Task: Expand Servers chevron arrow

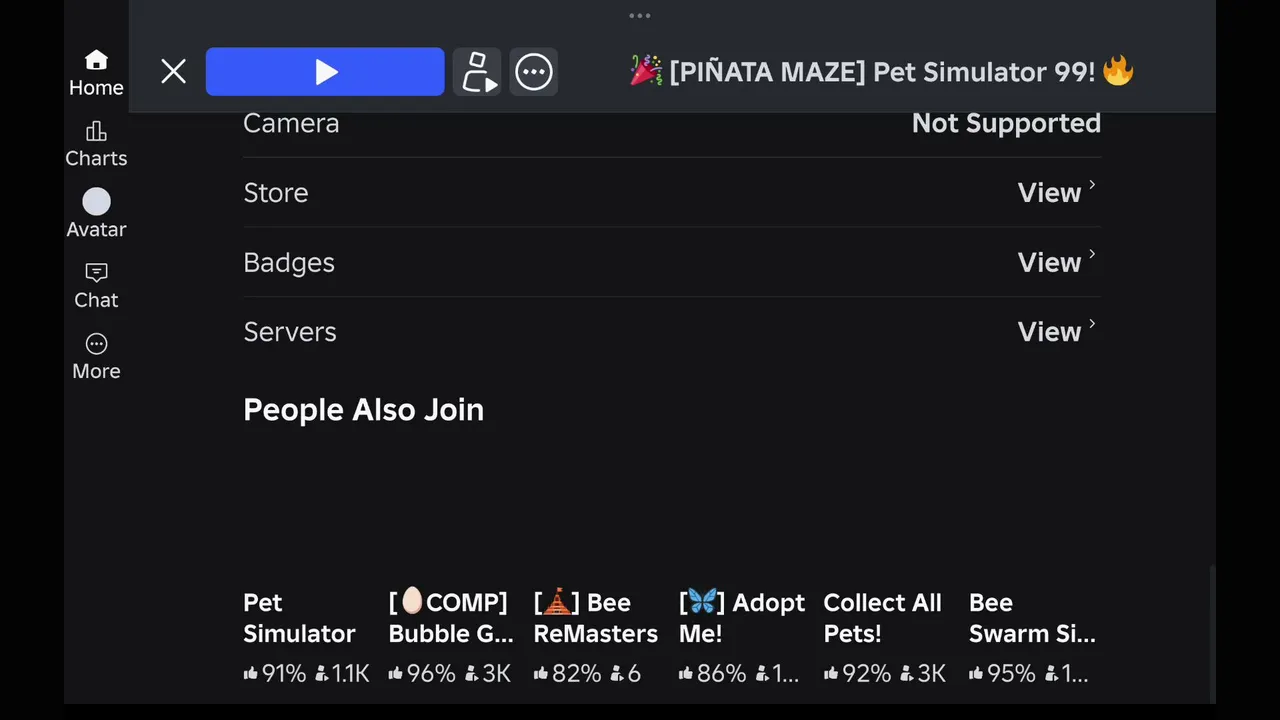Action: pyautogui.click(x=1092, y=324)
